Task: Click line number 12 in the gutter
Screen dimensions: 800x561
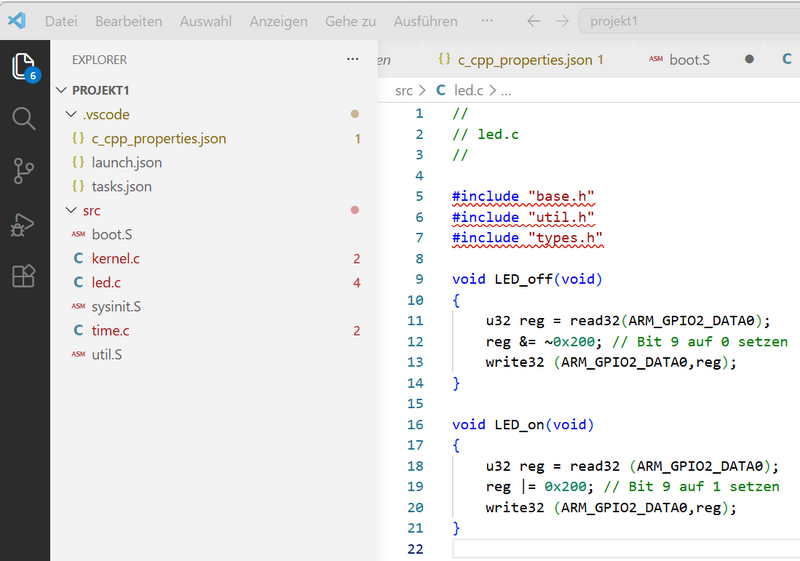Action: coord(415,342)
